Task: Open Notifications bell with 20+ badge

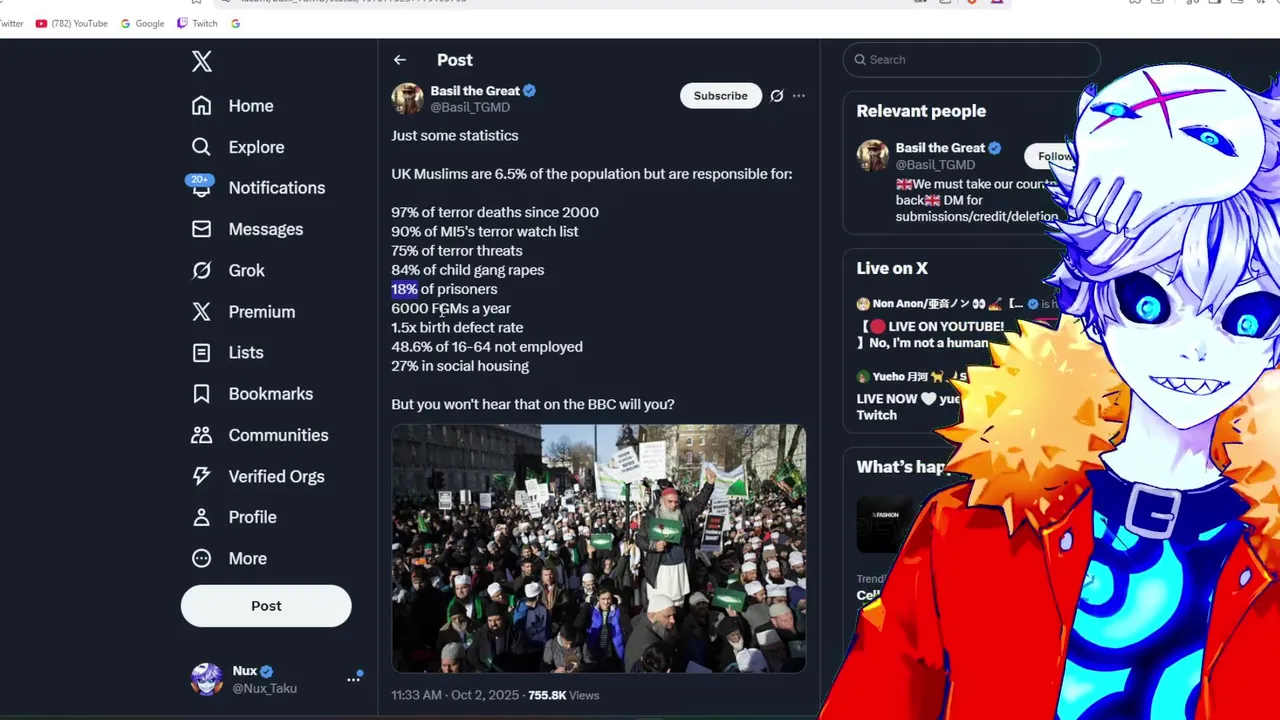Action: point(201,187)
